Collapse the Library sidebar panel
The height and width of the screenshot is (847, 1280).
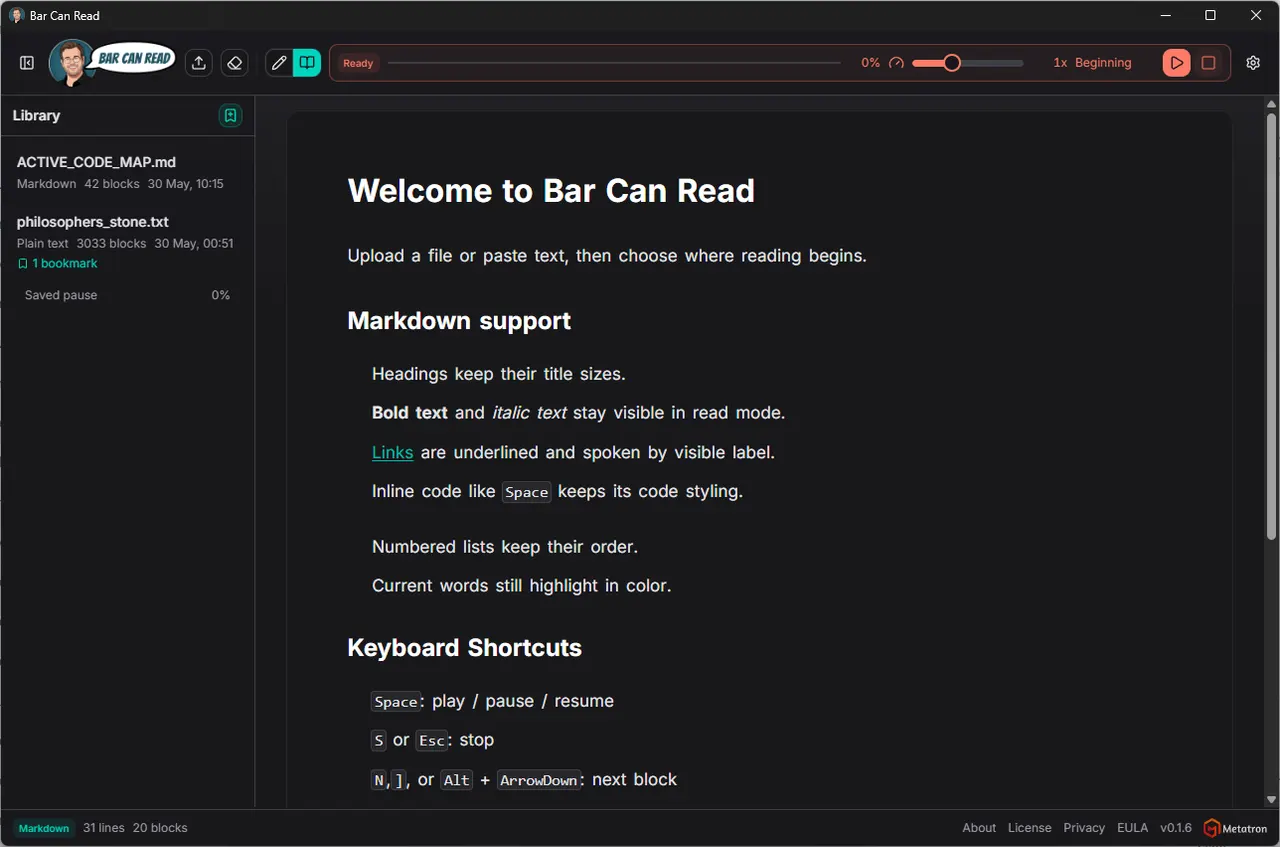click(27, 63)
